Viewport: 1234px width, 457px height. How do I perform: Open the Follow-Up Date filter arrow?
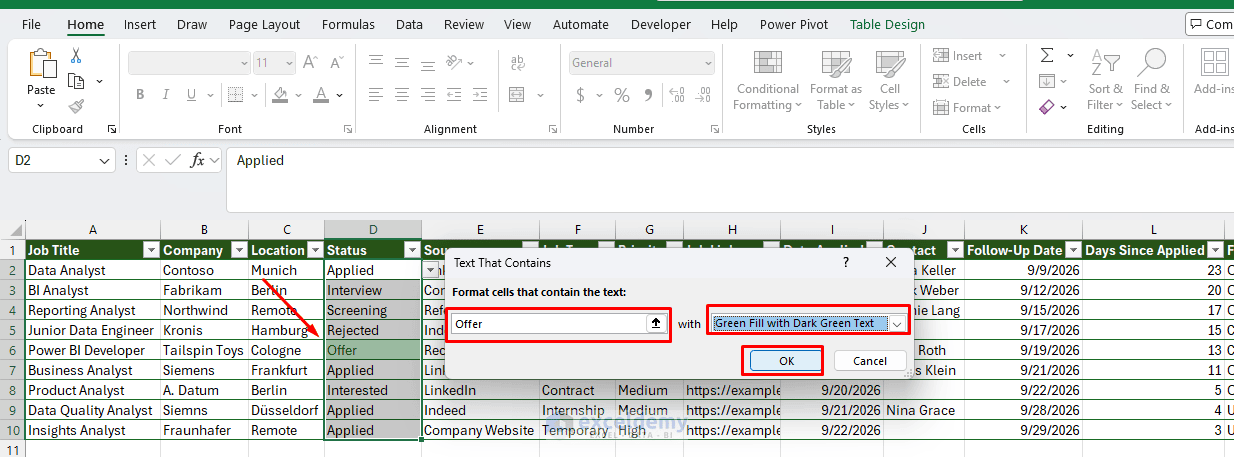1072,250
